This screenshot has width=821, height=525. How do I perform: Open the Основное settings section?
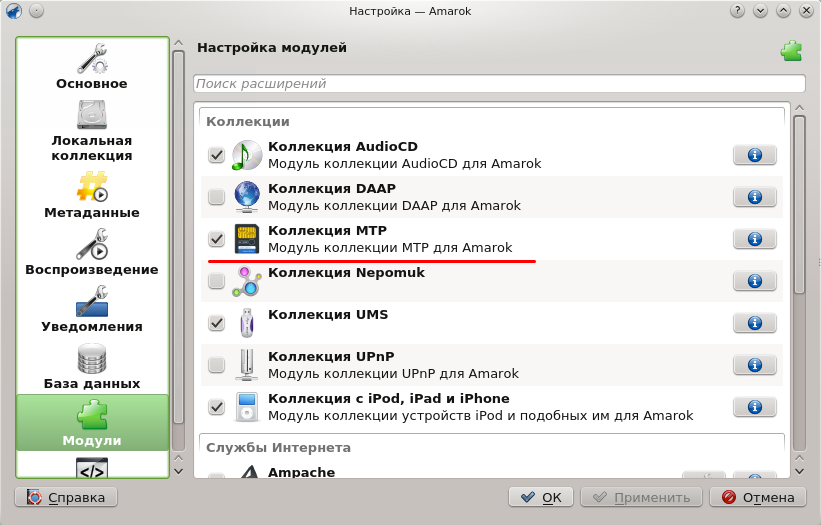coord(92,66)
